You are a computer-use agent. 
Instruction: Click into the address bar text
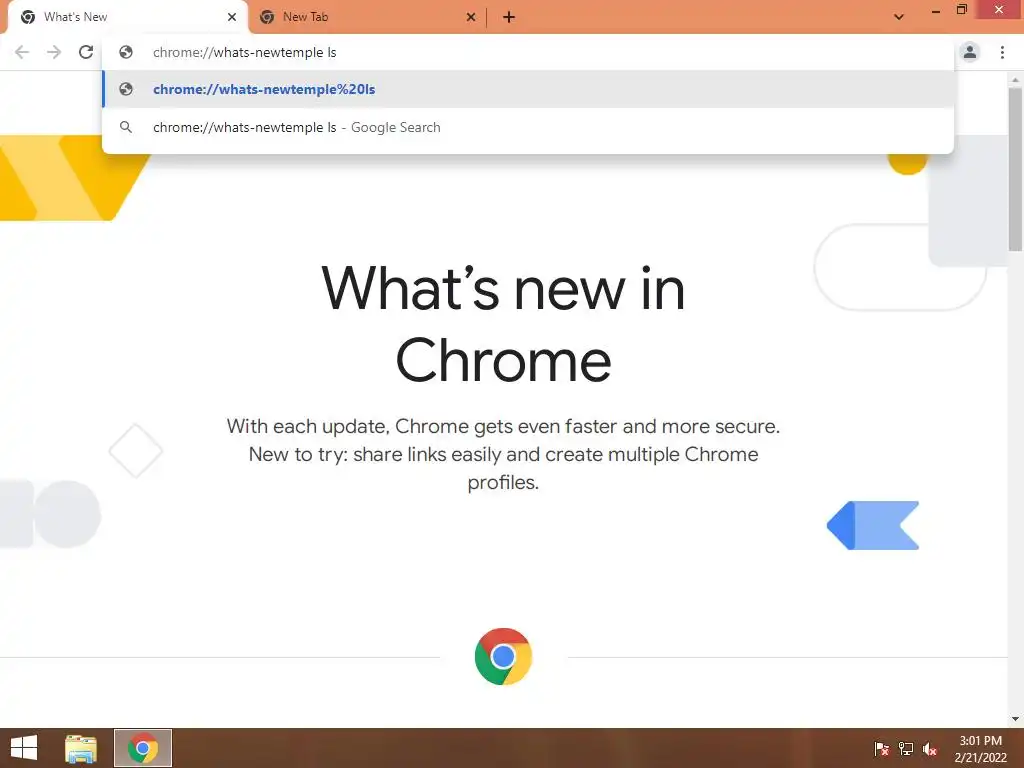pyautogui.click(x=244, y=52)
